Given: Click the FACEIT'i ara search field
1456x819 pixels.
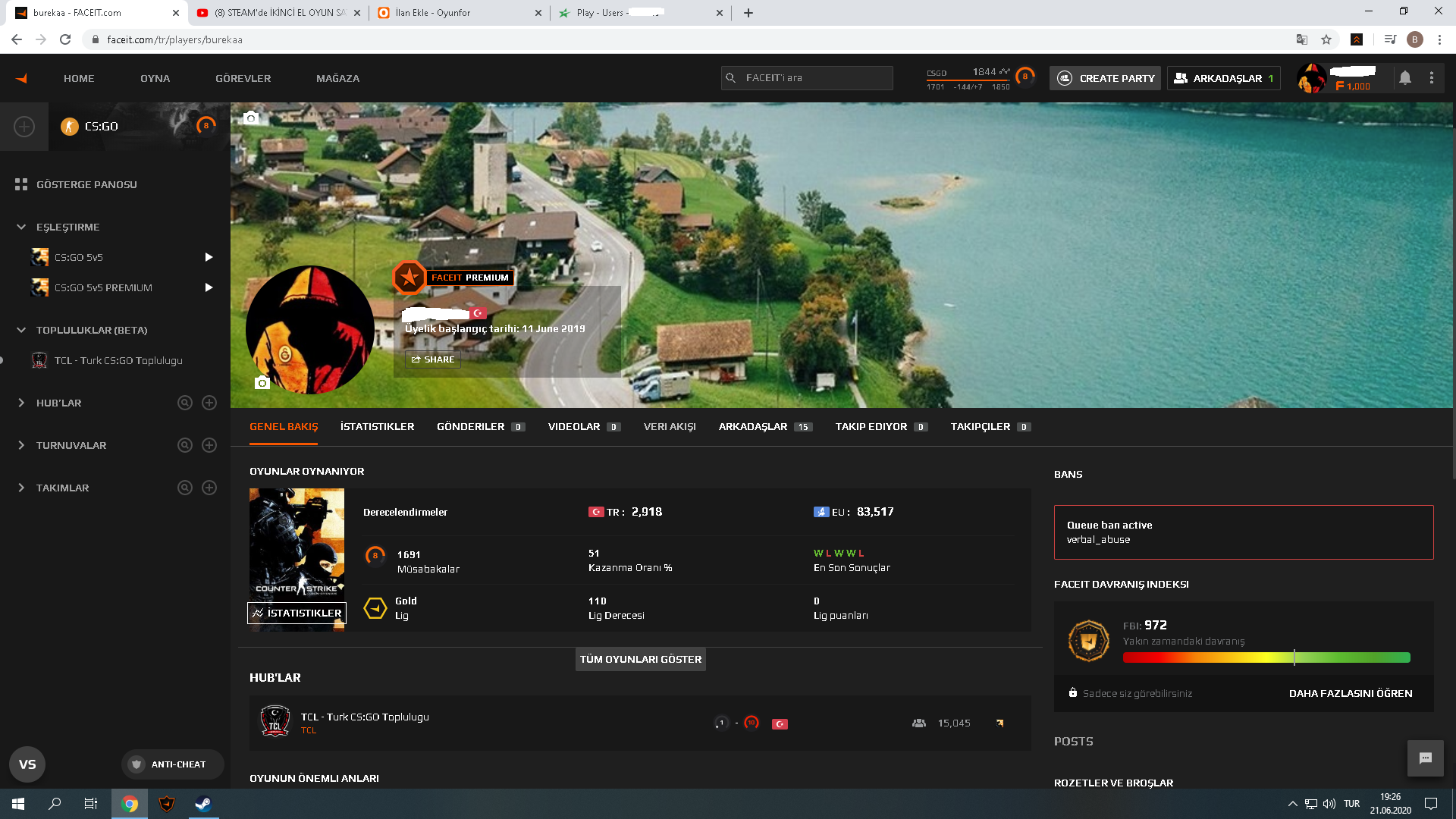Looking at the screenshot, I should point(807,78).
